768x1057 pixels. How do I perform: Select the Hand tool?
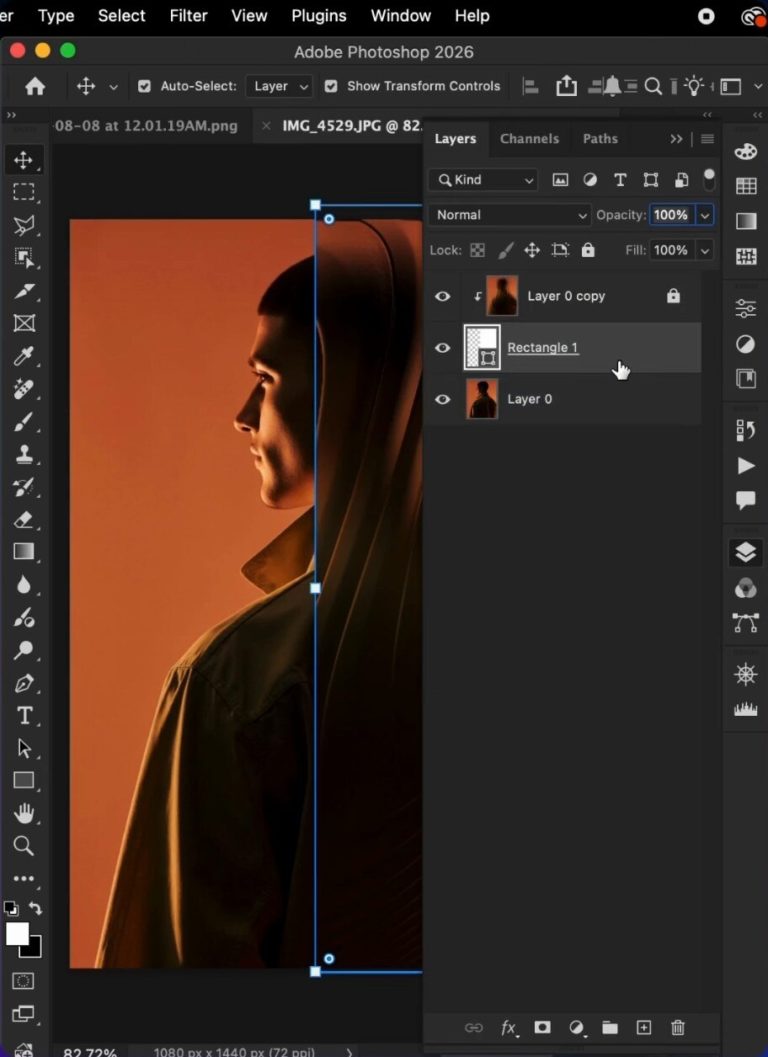tap(24, 813)
